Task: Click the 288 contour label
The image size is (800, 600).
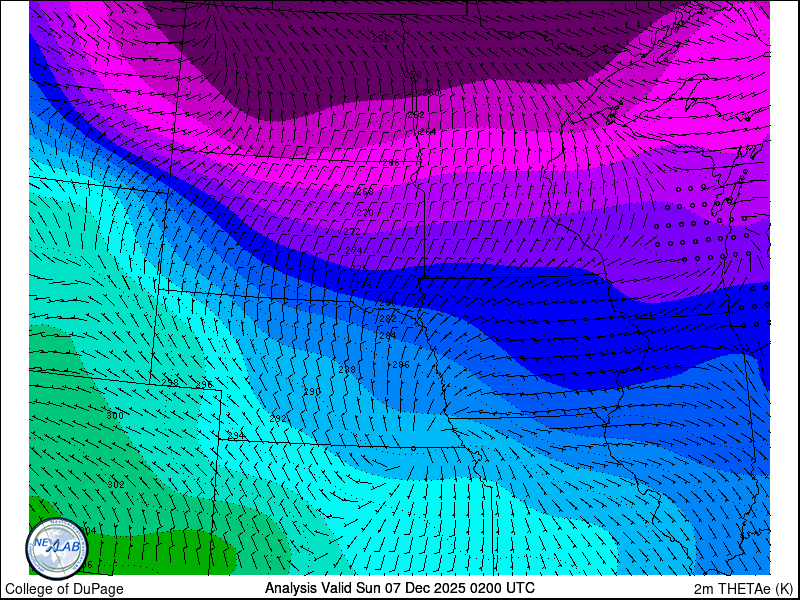Action: pos(347,369)
